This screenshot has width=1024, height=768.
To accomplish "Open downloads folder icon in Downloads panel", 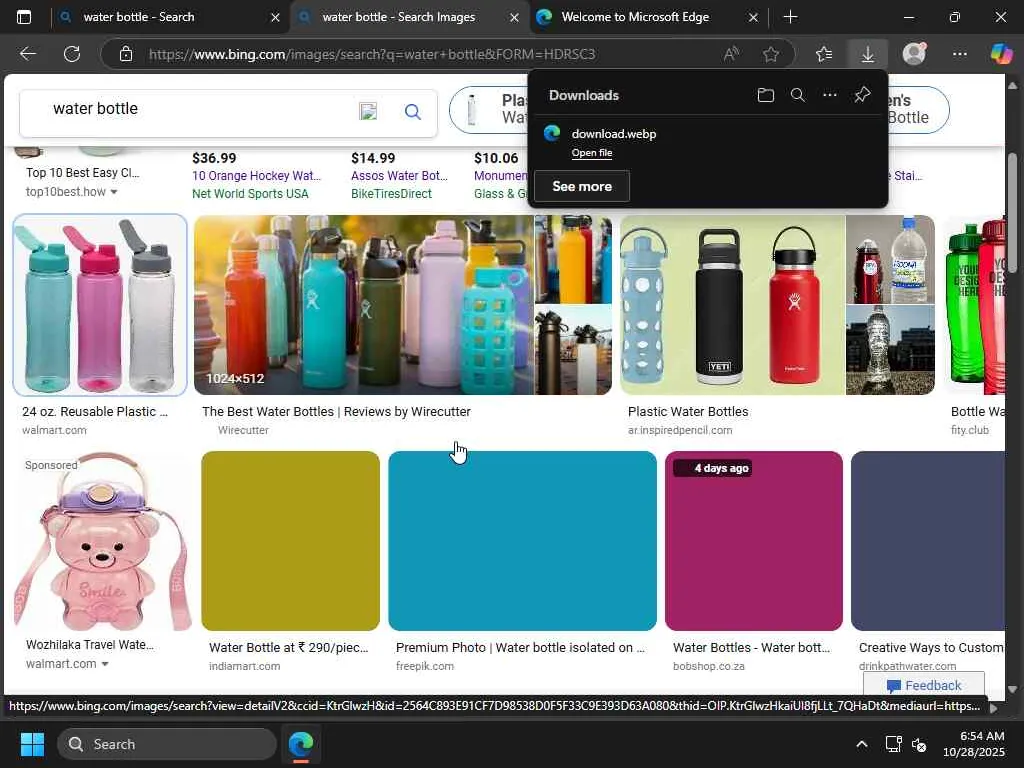I will (765, 95).
